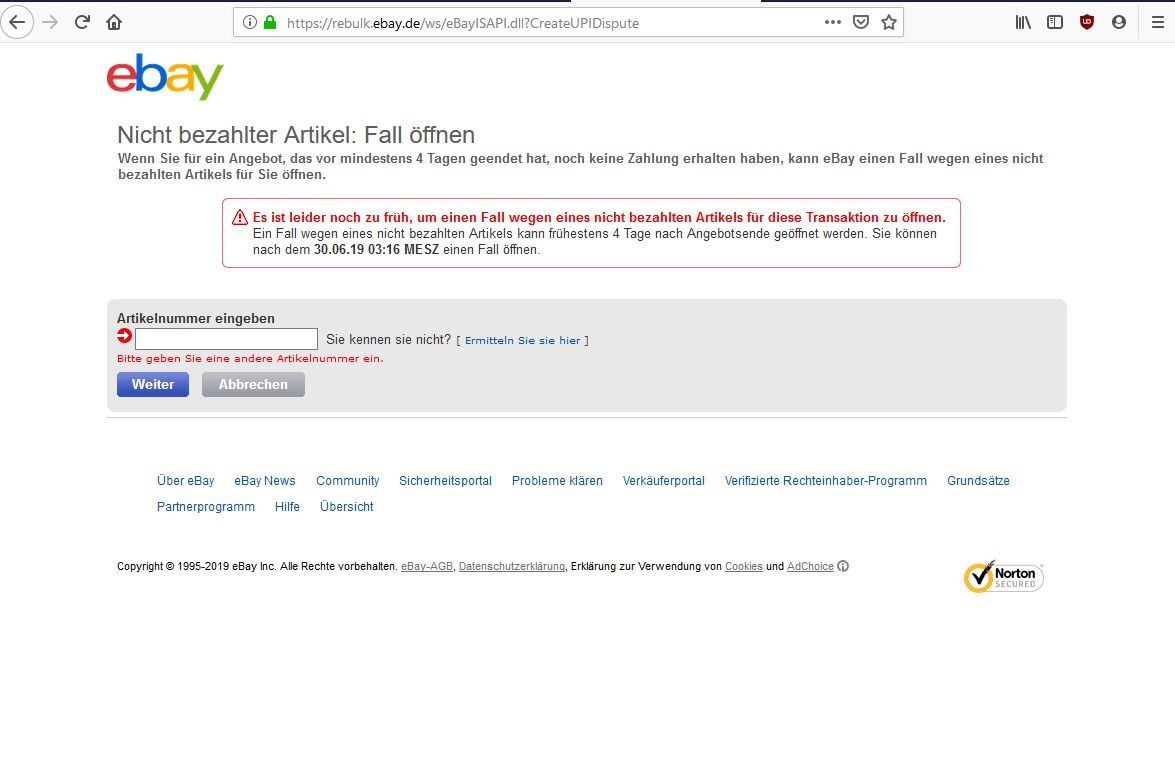Click the Artikelnummer input field
The height and width of the screenshot is (783, 1175).
click(226, 339)
